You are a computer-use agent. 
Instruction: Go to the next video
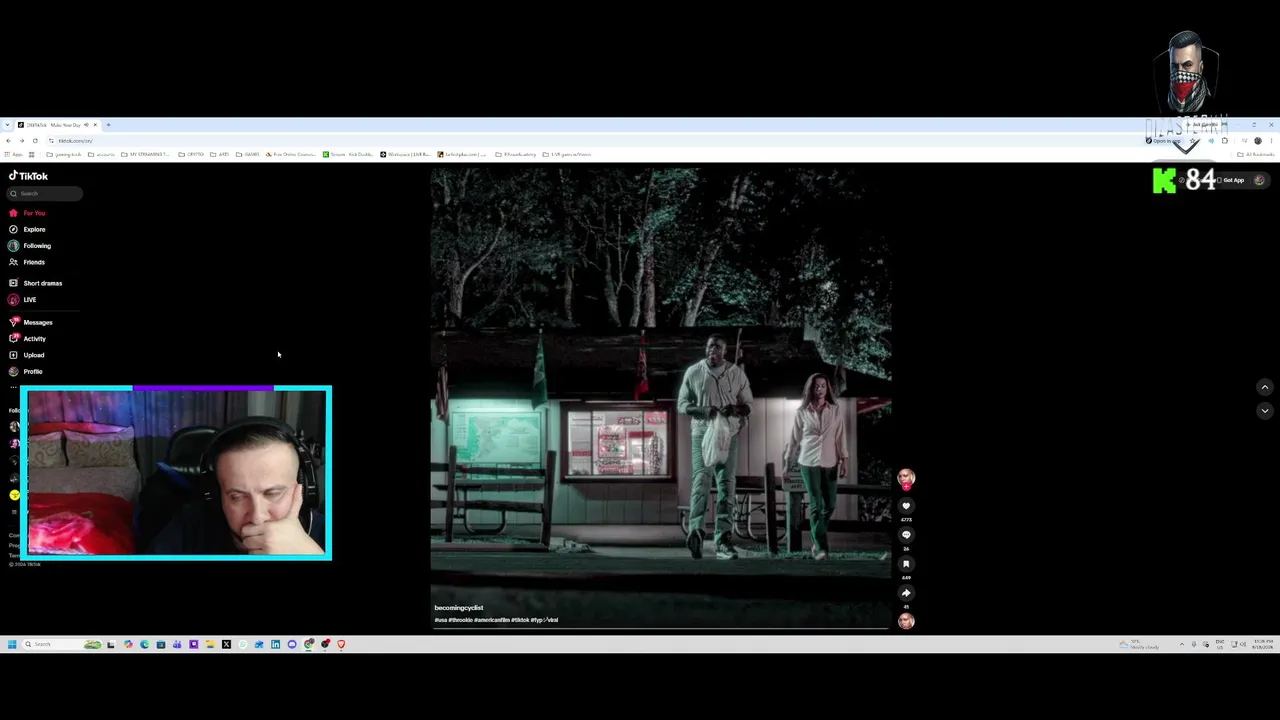point(1264,410)
